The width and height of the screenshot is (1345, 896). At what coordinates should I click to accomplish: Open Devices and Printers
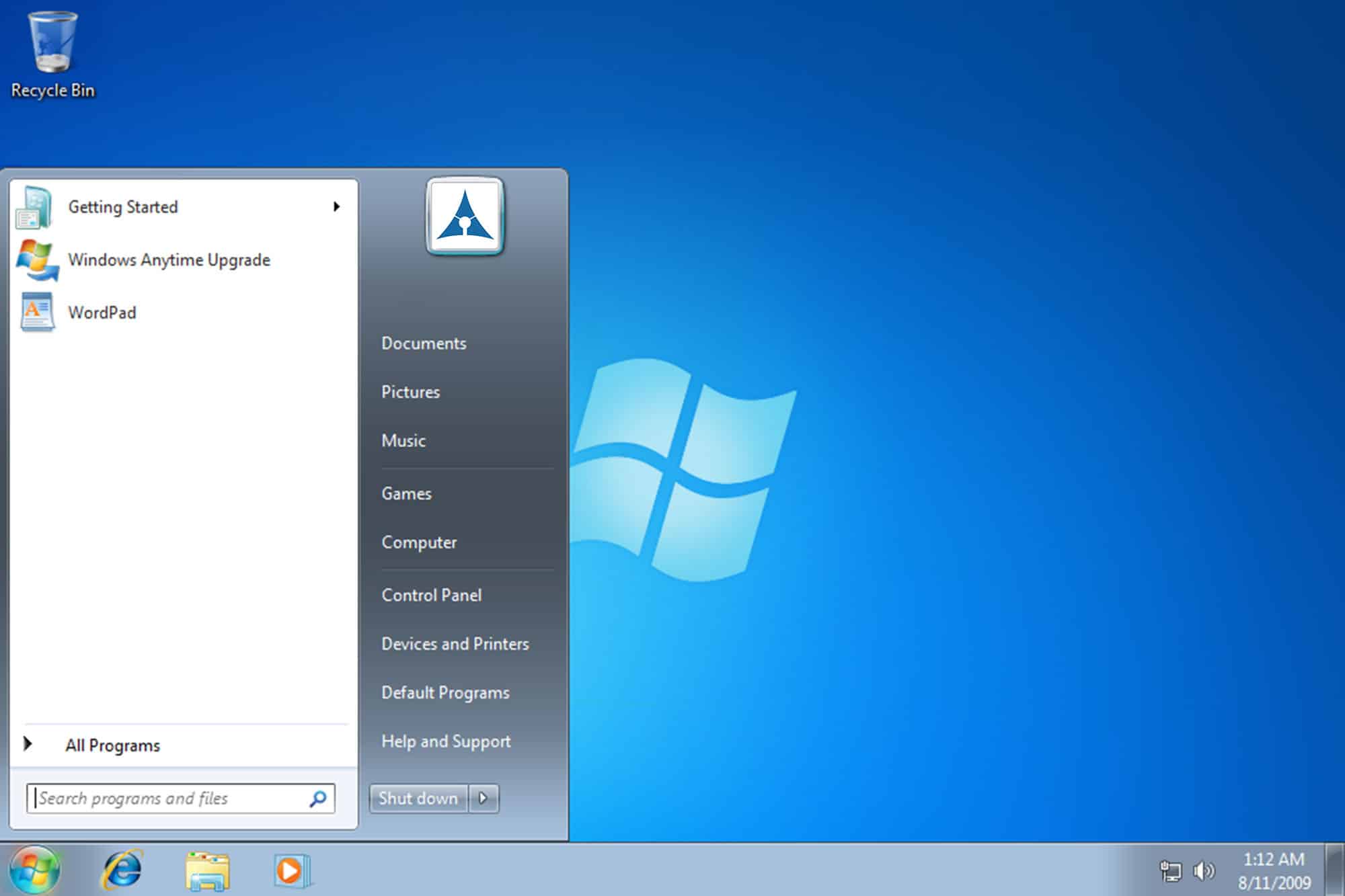pos(455,644)
